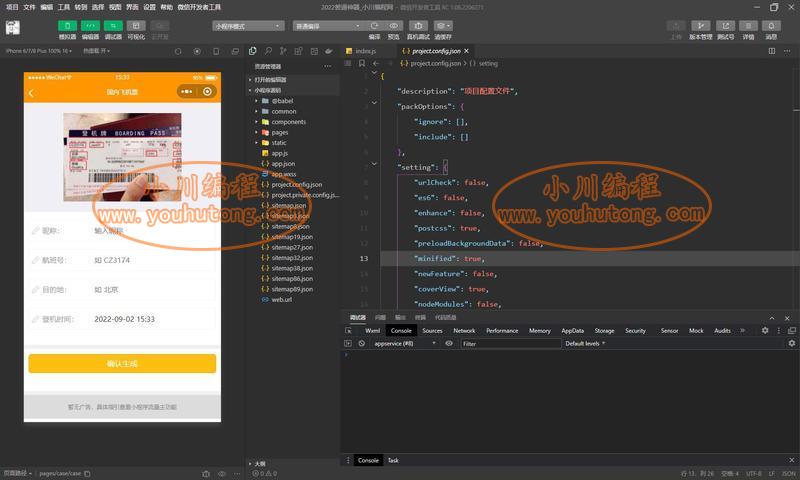Image resolution: width=800 pixels, height=480 pixels.
Task: Open the 帮助 menu
Action: coord(166,7)
